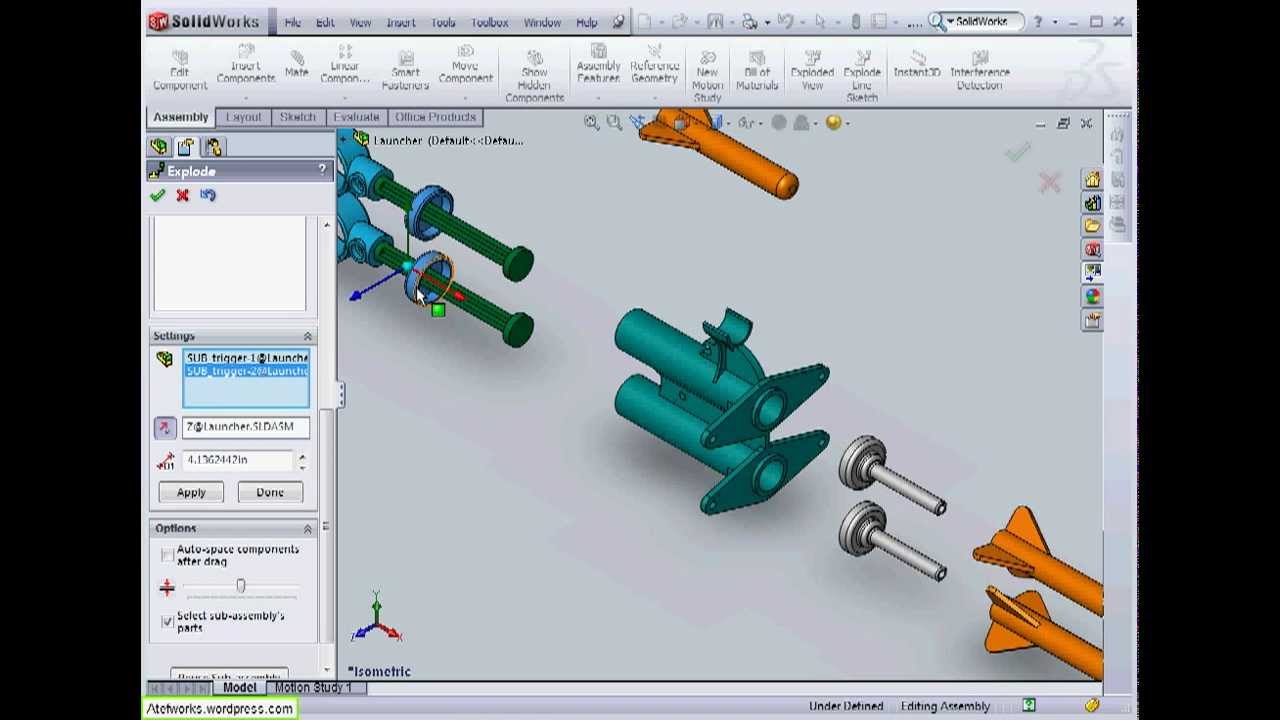Start a New Motion Study

pos(707,76)
